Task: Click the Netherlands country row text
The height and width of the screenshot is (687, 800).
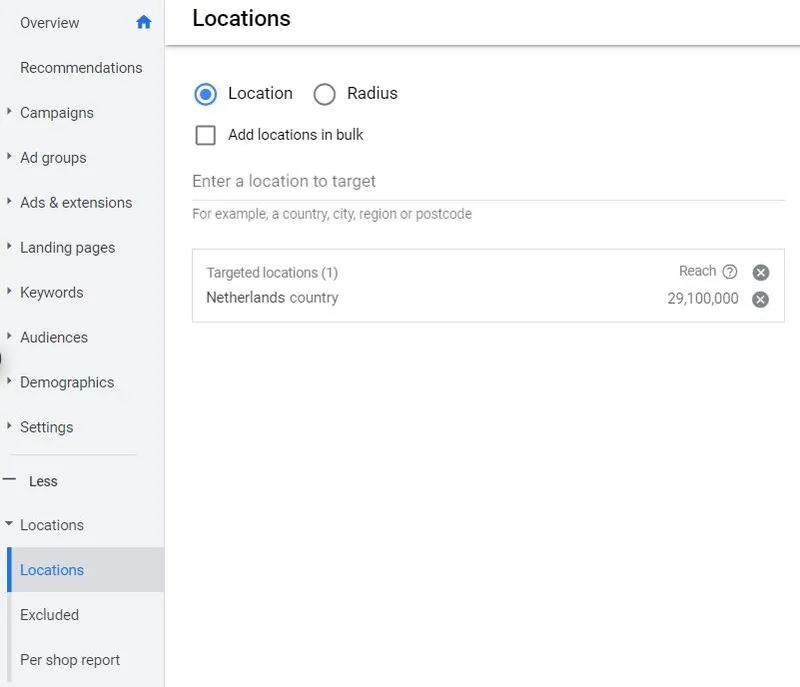Action: (272, 298)
